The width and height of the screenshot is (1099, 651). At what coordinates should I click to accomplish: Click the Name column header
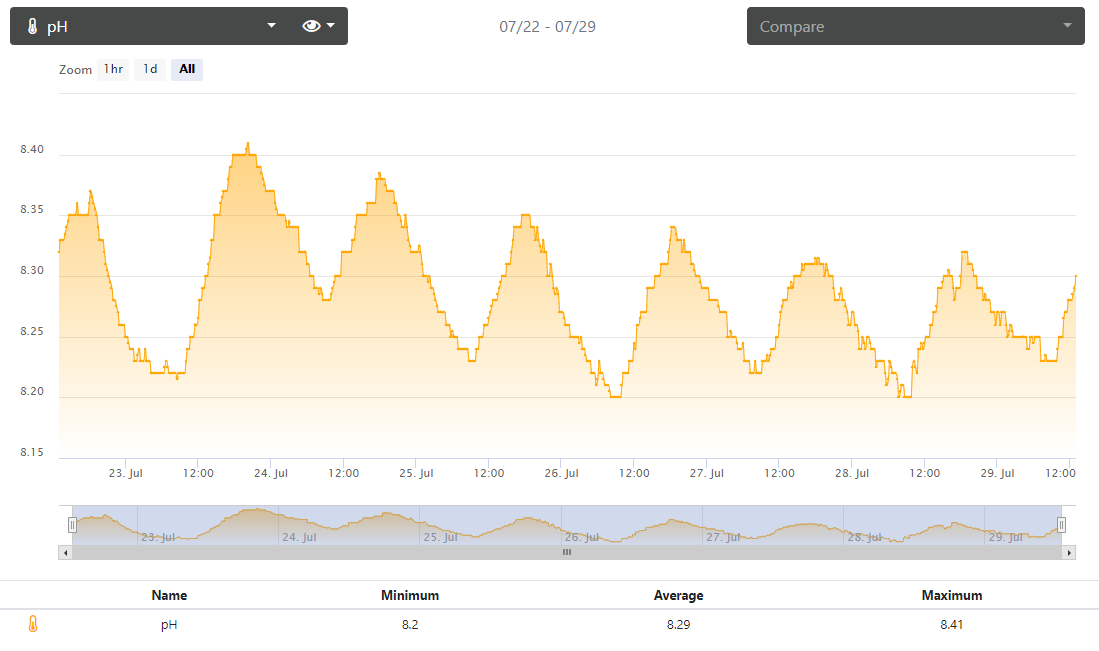170,596
